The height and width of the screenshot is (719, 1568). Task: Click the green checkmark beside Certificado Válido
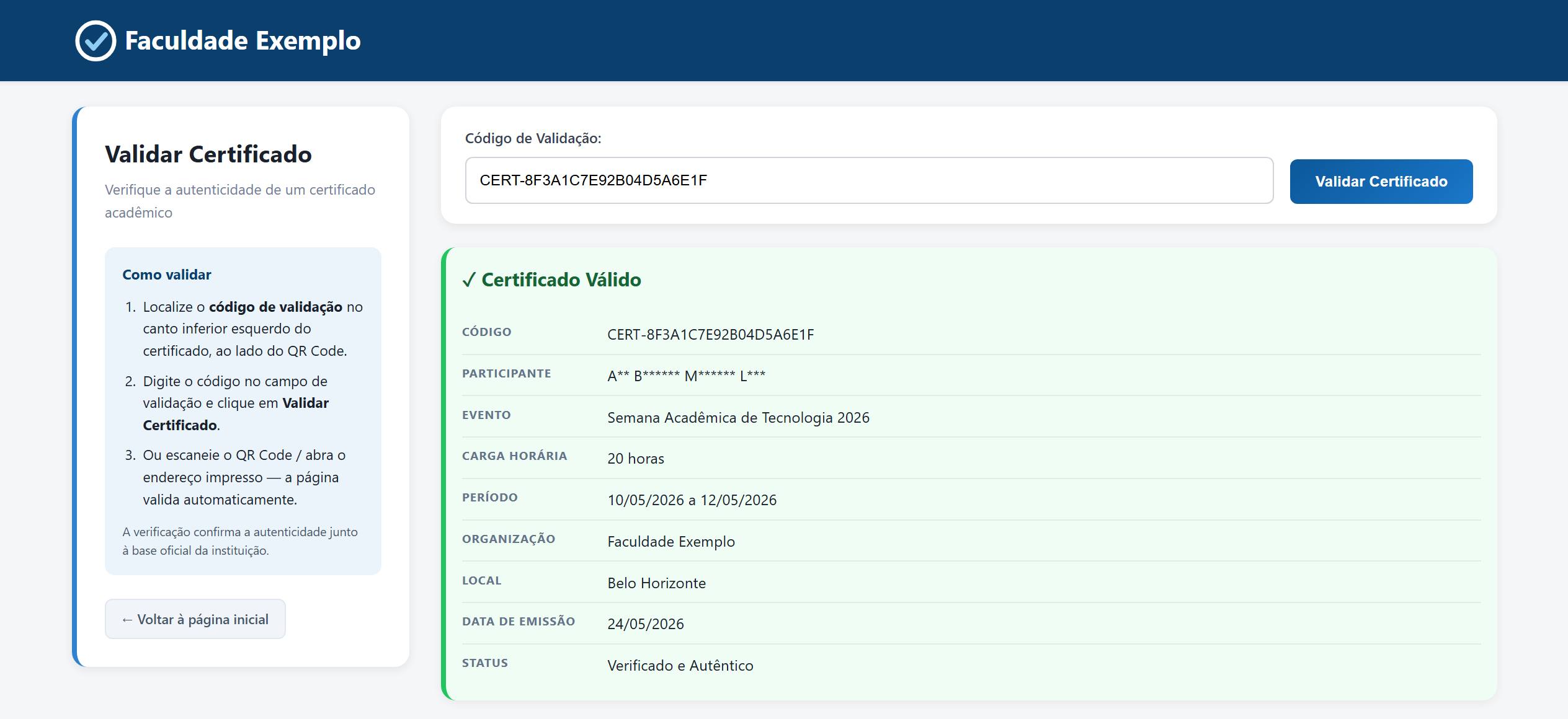[x=469, y=280]
